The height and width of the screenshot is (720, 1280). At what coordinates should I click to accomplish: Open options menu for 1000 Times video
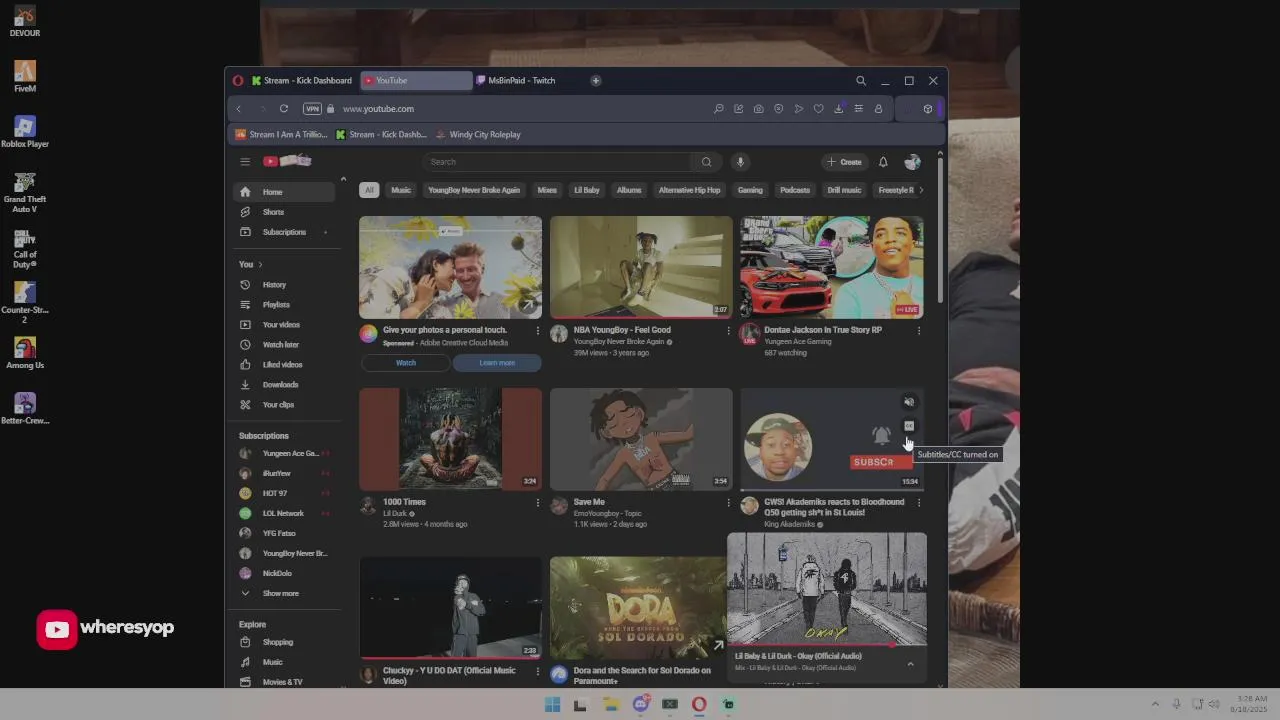pyautogui.click(x=537, y=503)
